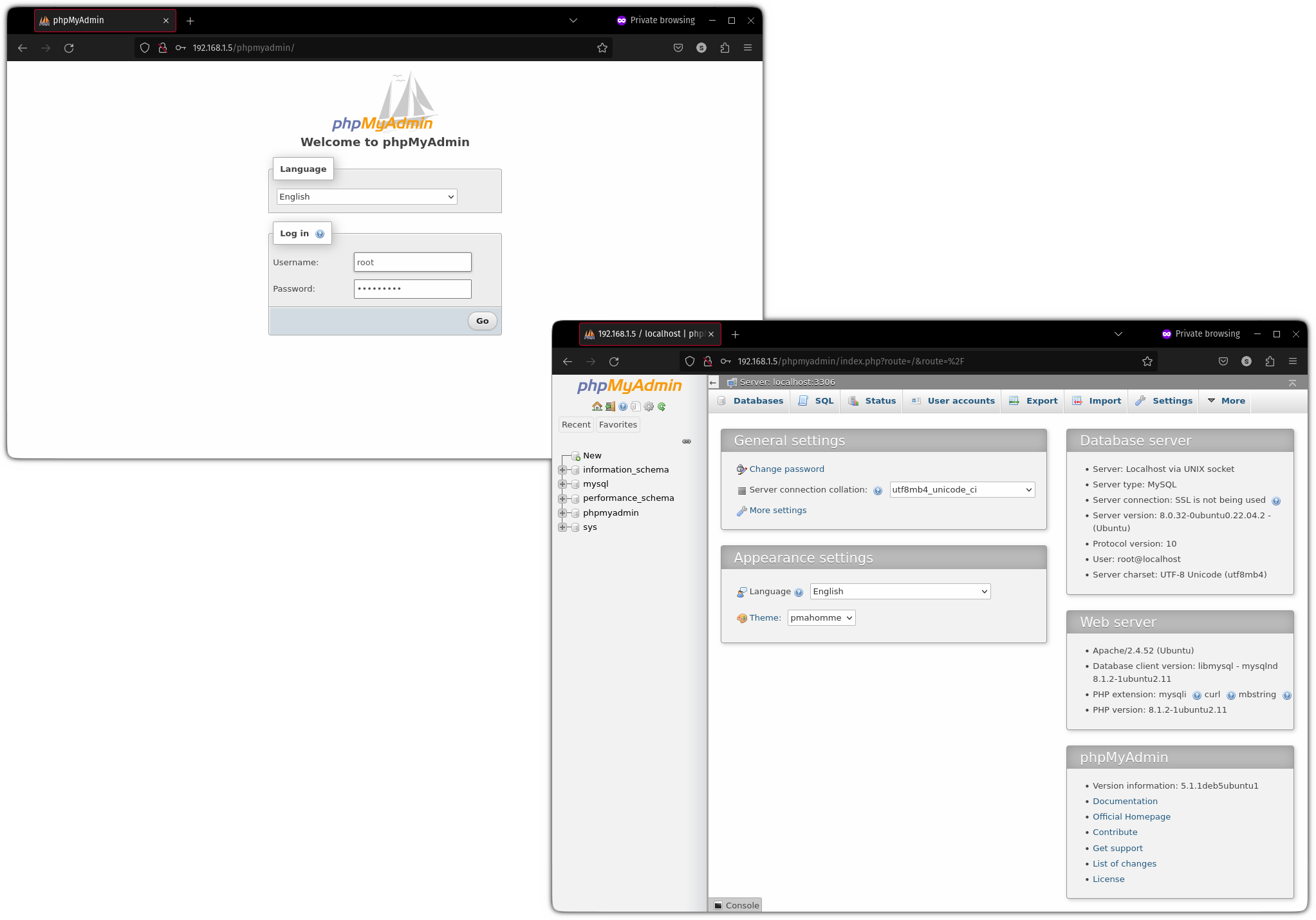Viewport: 1316px width, 920px height.
Task: Open the Theme pmahomme dropdown
Action: click(x=821, y=618)
